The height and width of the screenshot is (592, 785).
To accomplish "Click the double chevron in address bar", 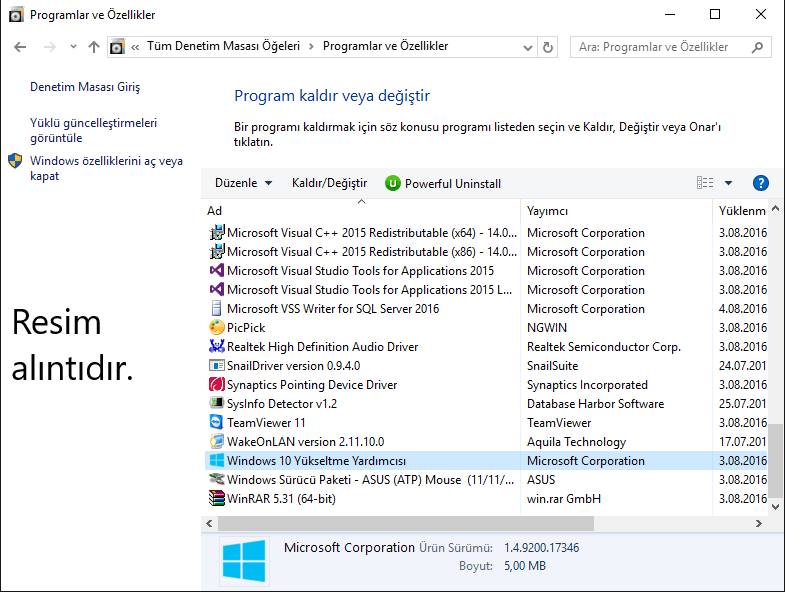I will (135, 47).
